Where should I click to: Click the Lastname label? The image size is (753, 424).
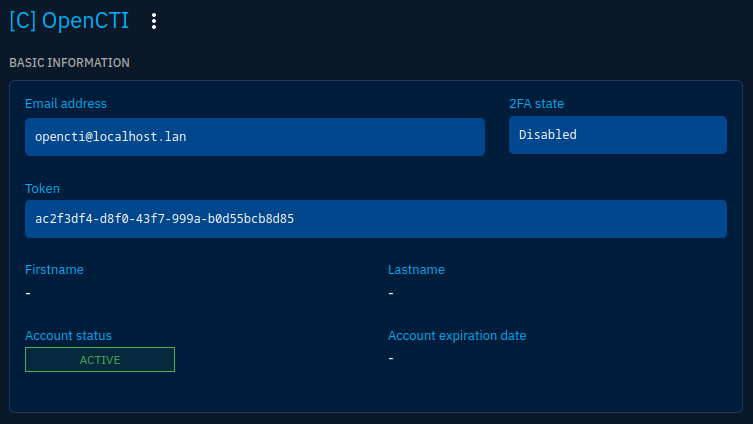click(x=416, y=269)
